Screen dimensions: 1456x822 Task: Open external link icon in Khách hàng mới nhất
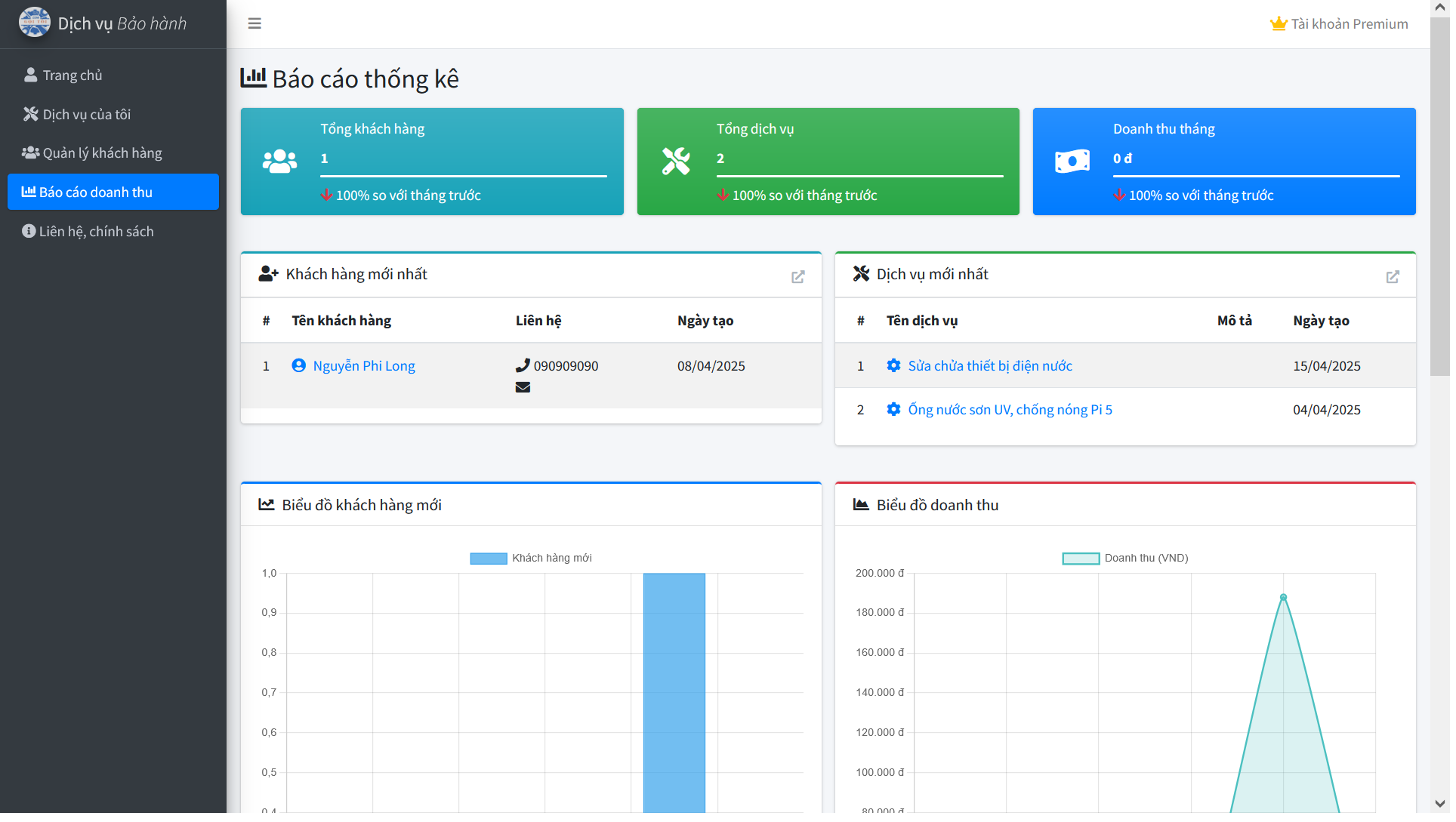tap(797, 277)
